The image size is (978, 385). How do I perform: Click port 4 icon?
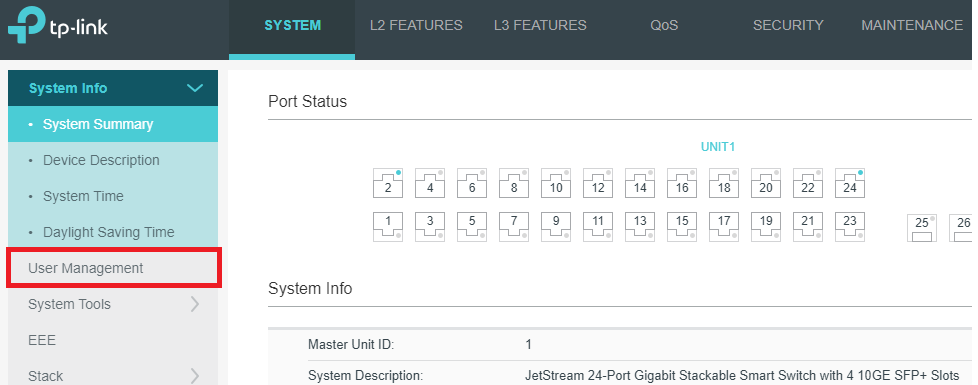[430, 183]
